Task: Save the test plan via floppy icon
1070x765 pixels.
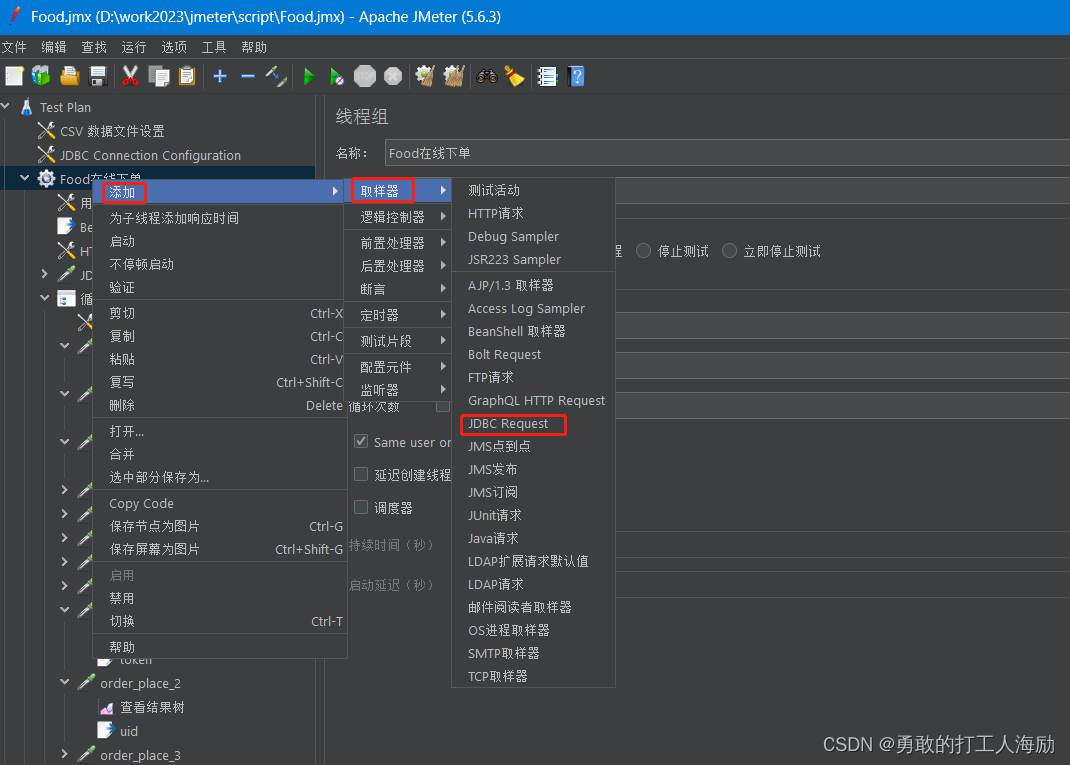Action: (x=98, y=76)
